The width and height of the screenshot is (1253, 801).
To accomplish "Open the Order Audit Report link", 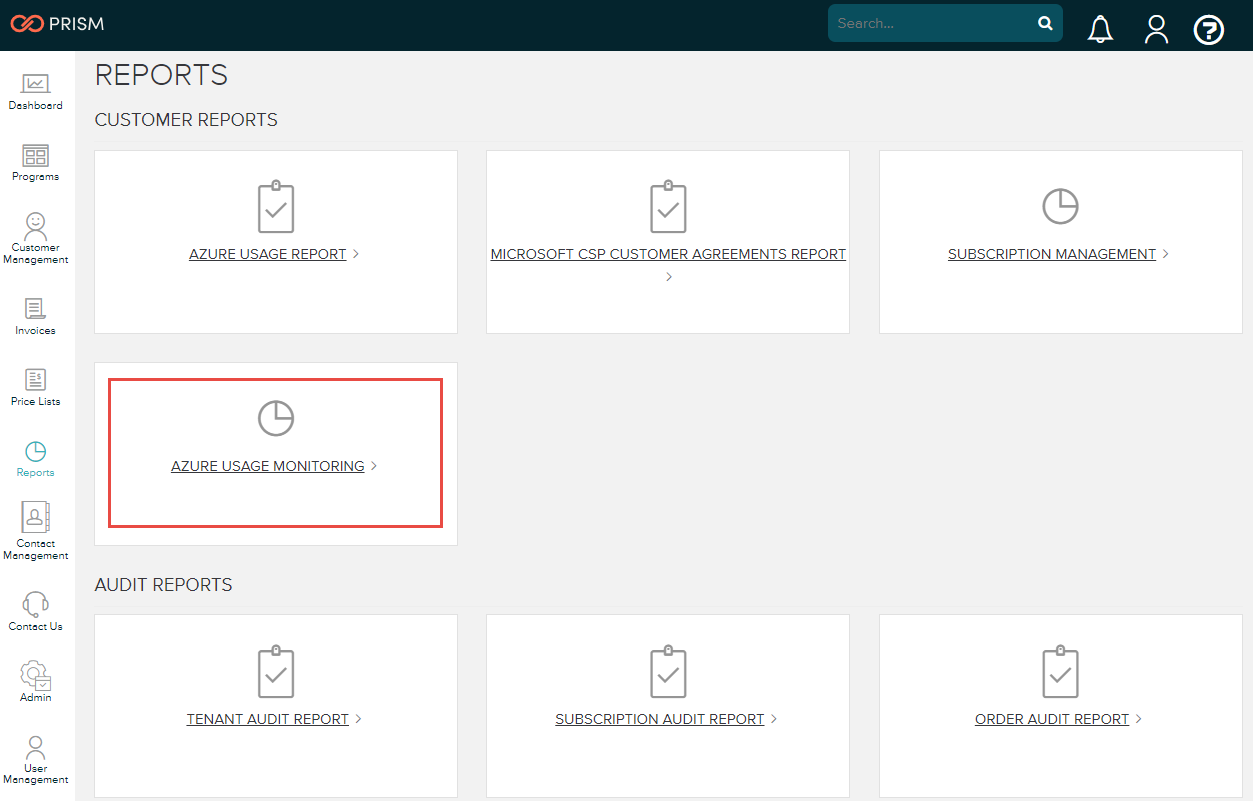I will (x=1052, y=718).
